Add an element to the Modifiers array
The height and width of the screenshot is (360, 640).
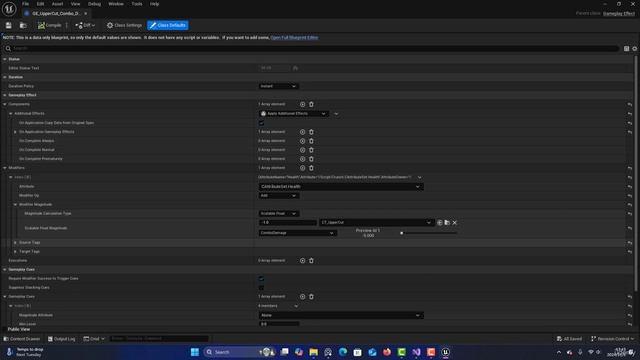302,168
